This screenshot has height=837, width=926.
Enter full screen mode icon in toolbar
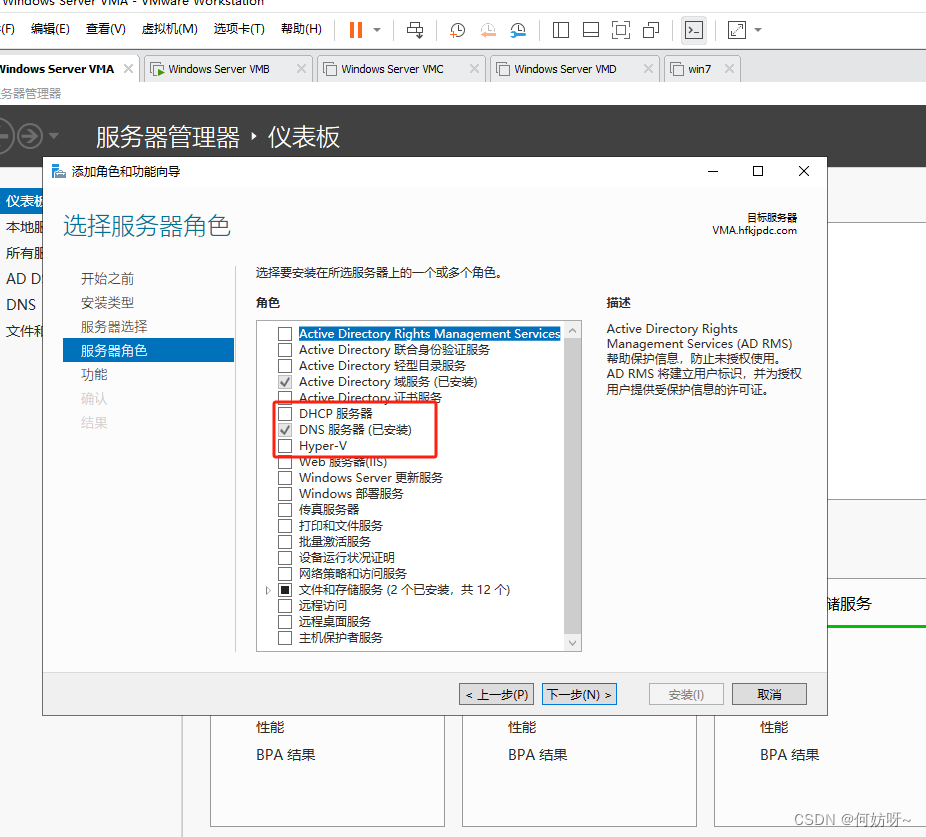click(x=620, y=30)
